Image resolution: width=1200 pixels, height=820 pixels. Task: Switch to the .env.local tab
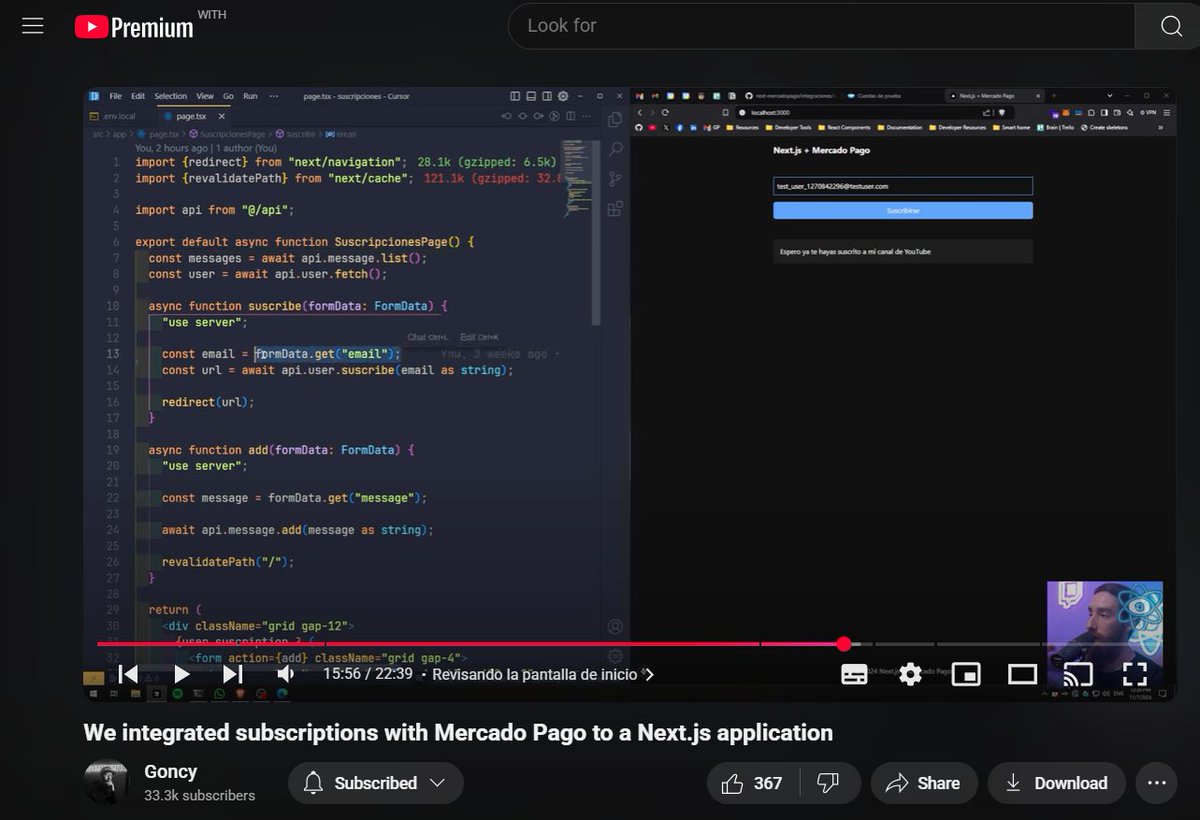click(x=121, y=115)
